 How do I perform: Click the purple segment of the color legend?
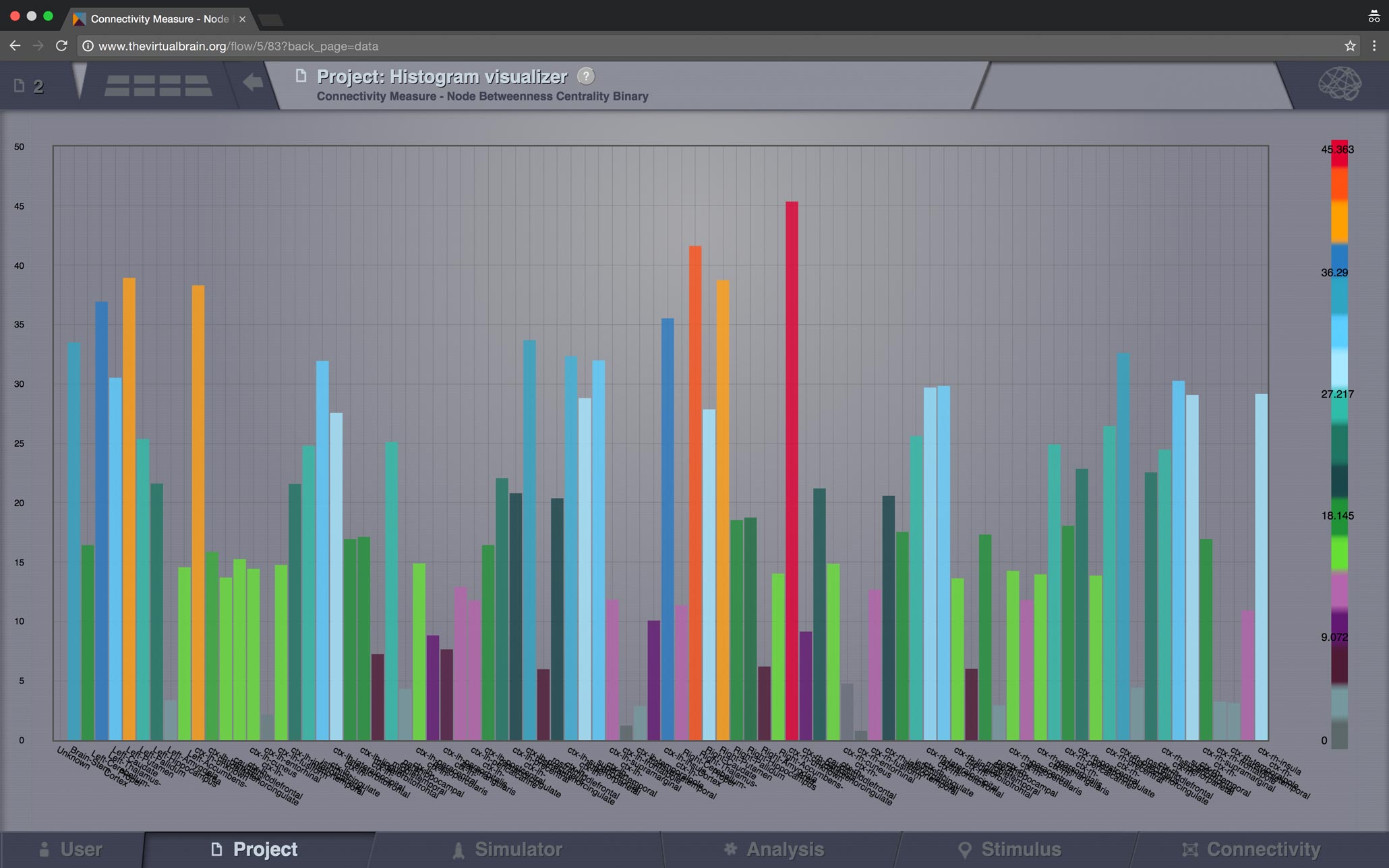(1339, 626)
